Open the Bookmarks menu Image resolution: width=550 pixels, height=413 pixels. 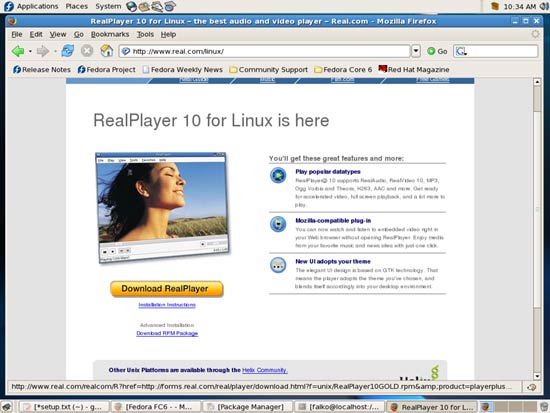(x=110, y=34)
